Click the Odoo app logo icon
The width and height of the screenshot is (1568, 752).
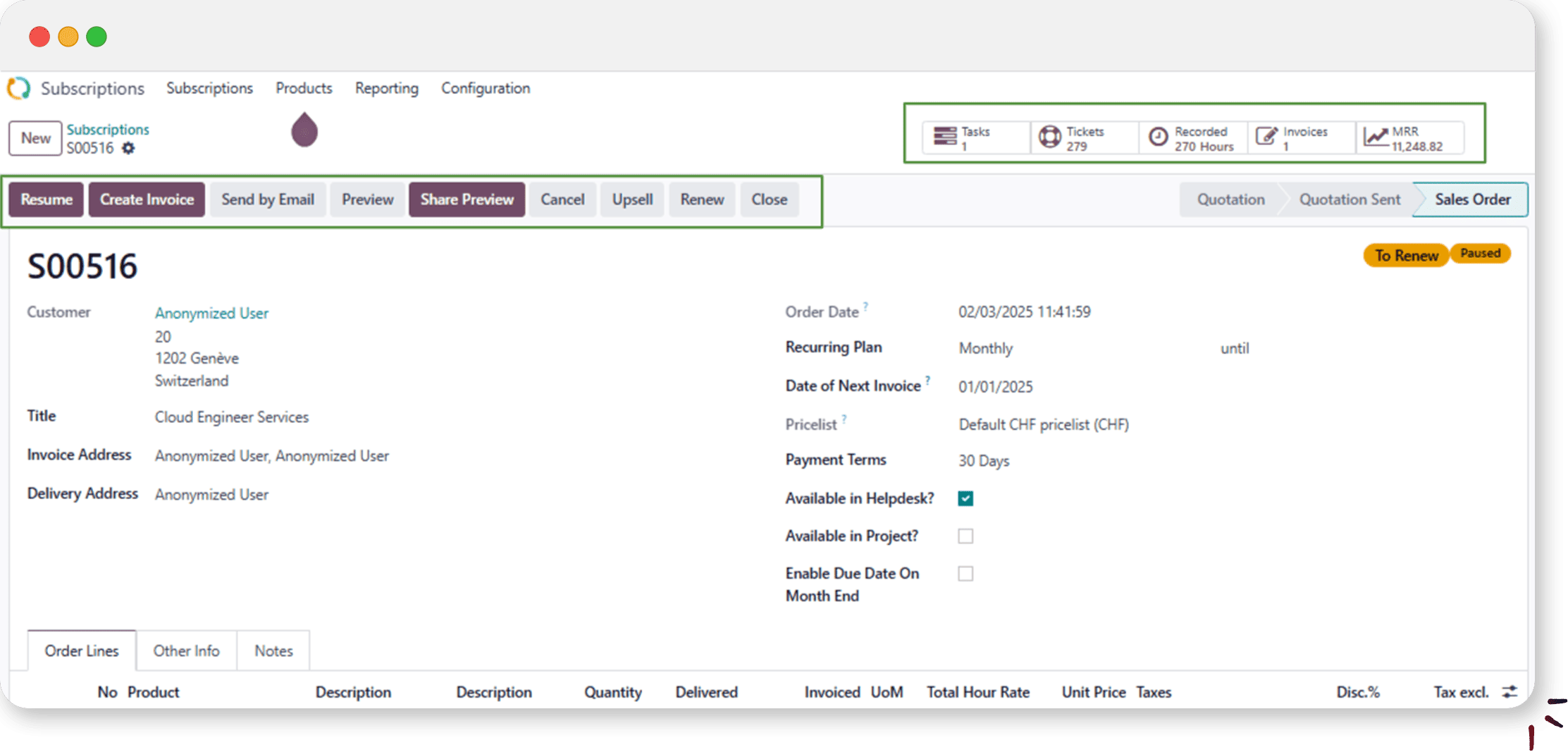tap(19, 88)
